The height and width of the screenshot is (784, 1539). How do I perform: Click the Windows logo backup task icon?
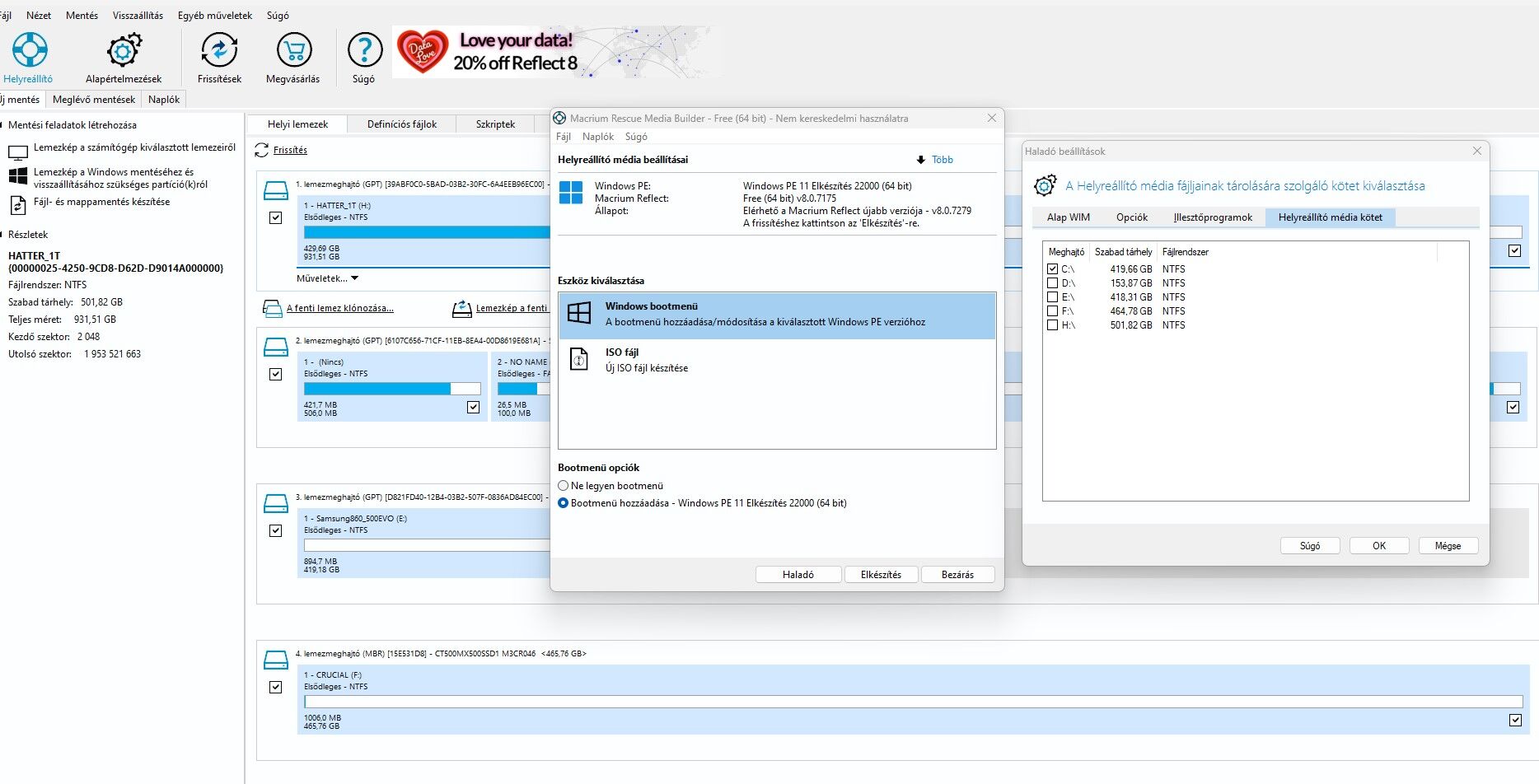point(17,177)
